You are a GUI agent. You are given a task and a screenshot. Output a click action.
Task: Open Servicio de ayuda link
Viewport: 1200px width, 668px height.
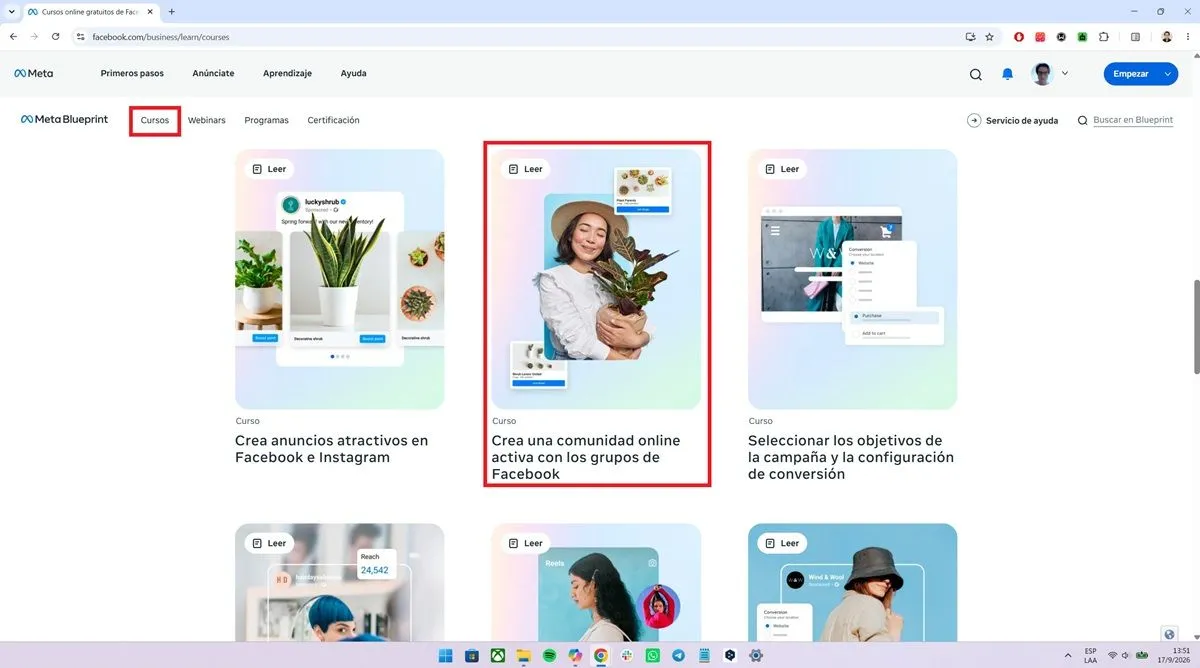(x=1013, y=121)
